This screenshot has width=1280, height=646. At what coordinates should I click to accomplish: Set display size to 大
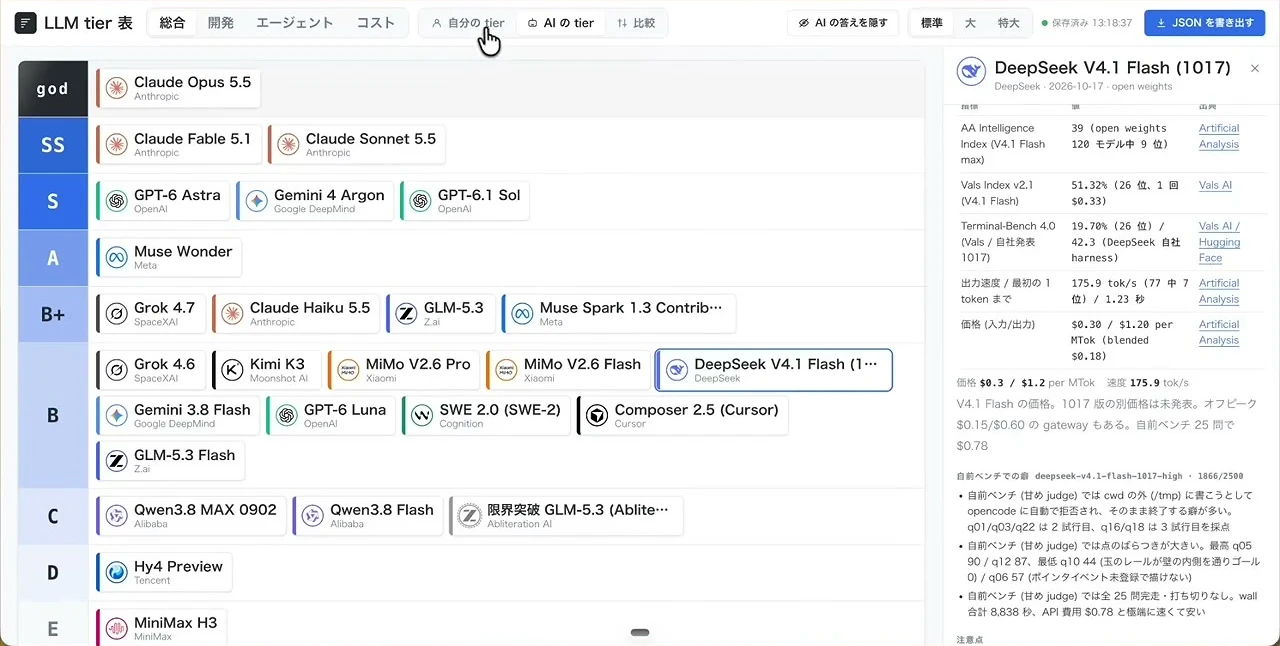[x=970, y=23]
